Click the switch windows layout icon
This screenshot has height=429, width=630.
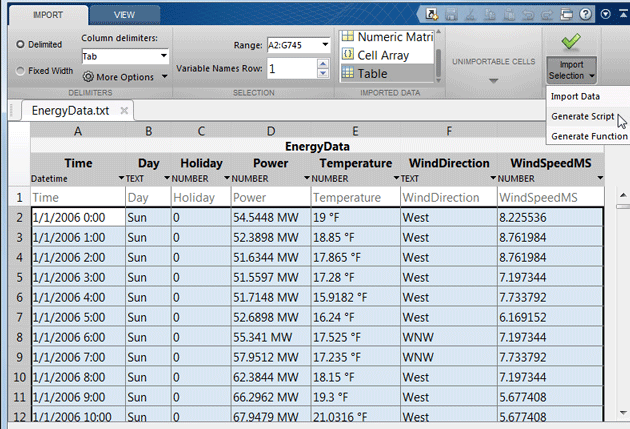(x=564, y=14)
